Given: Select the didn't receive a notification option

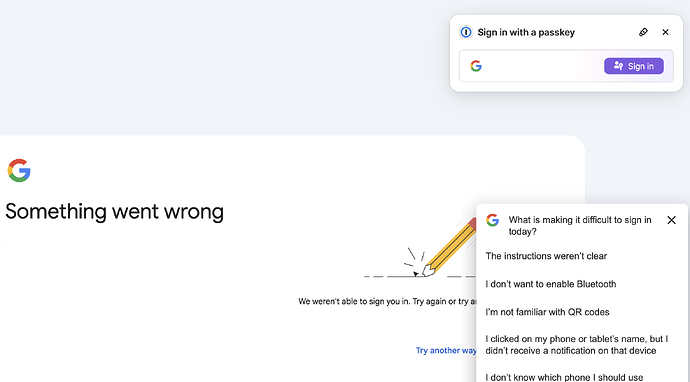Looking at the screenshot, I should click(x=576, y=345).
